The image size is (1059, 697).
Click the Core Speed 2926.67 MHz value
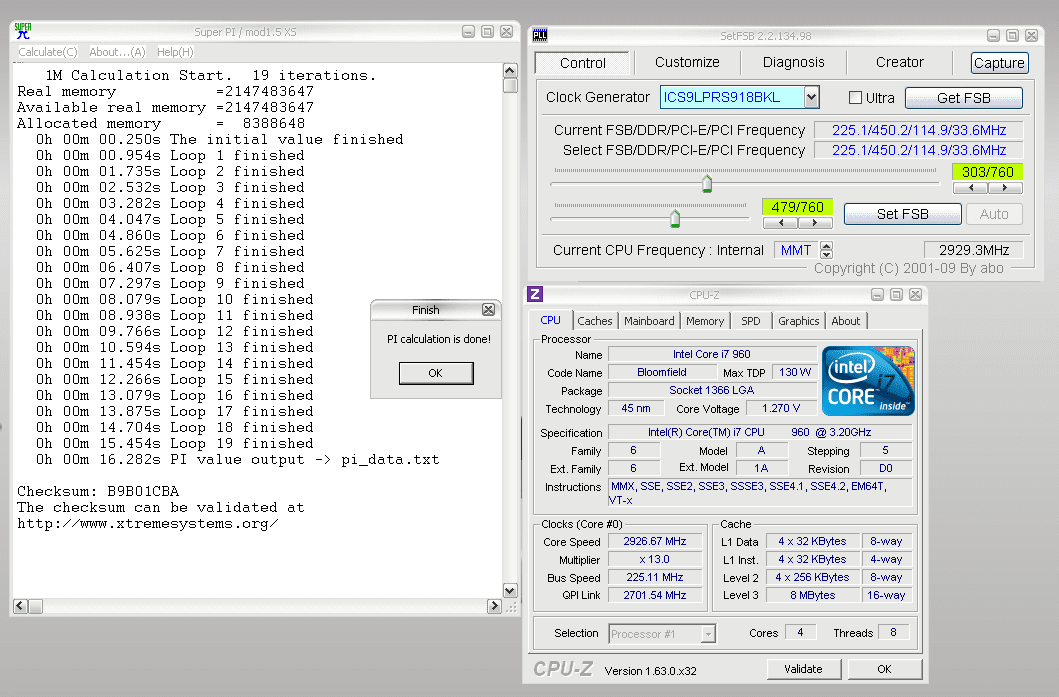pyautogui.click(x=654, y=541)
